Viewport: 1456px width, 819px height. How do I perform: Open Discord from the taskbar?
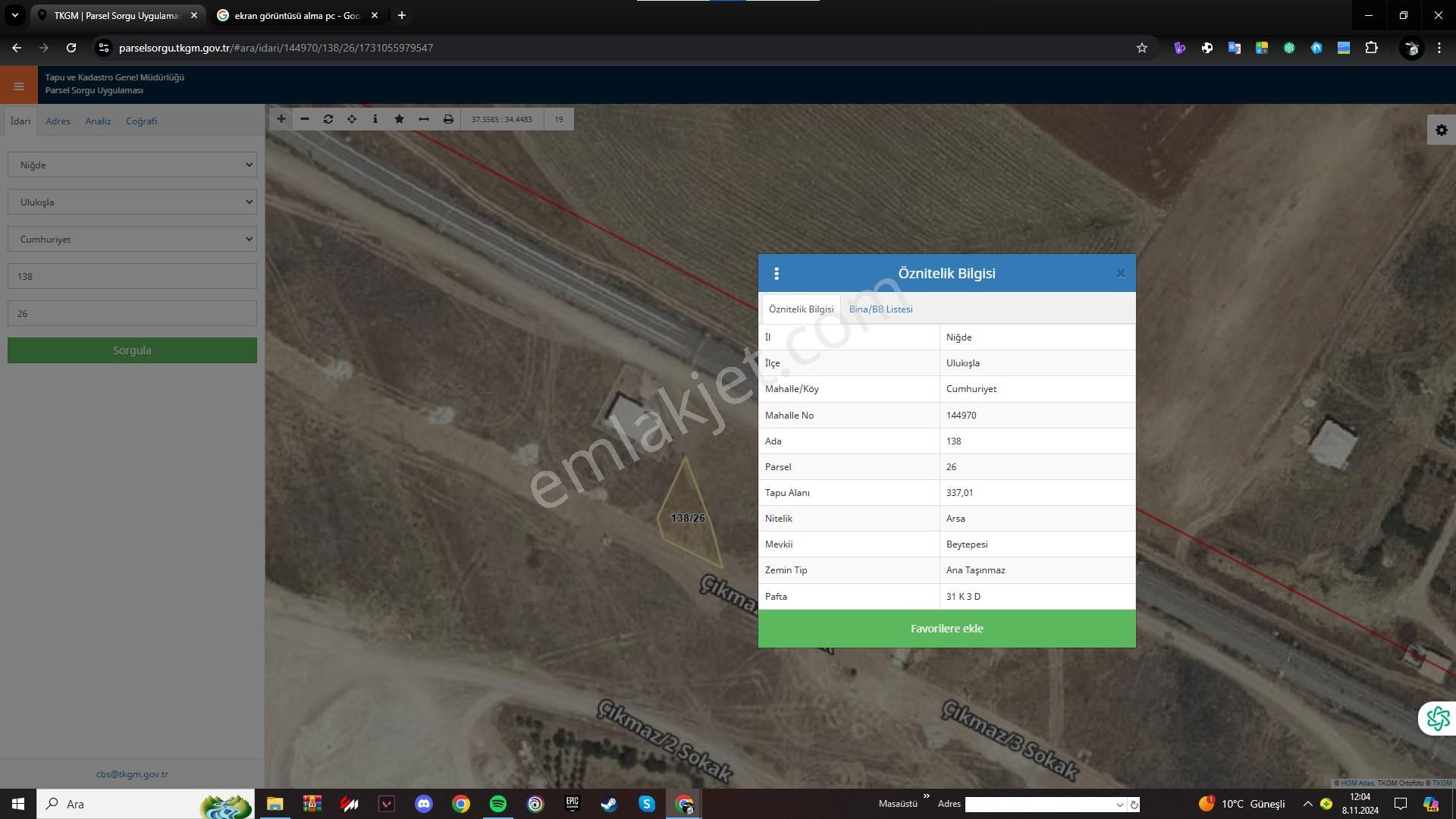pos(424,804)
